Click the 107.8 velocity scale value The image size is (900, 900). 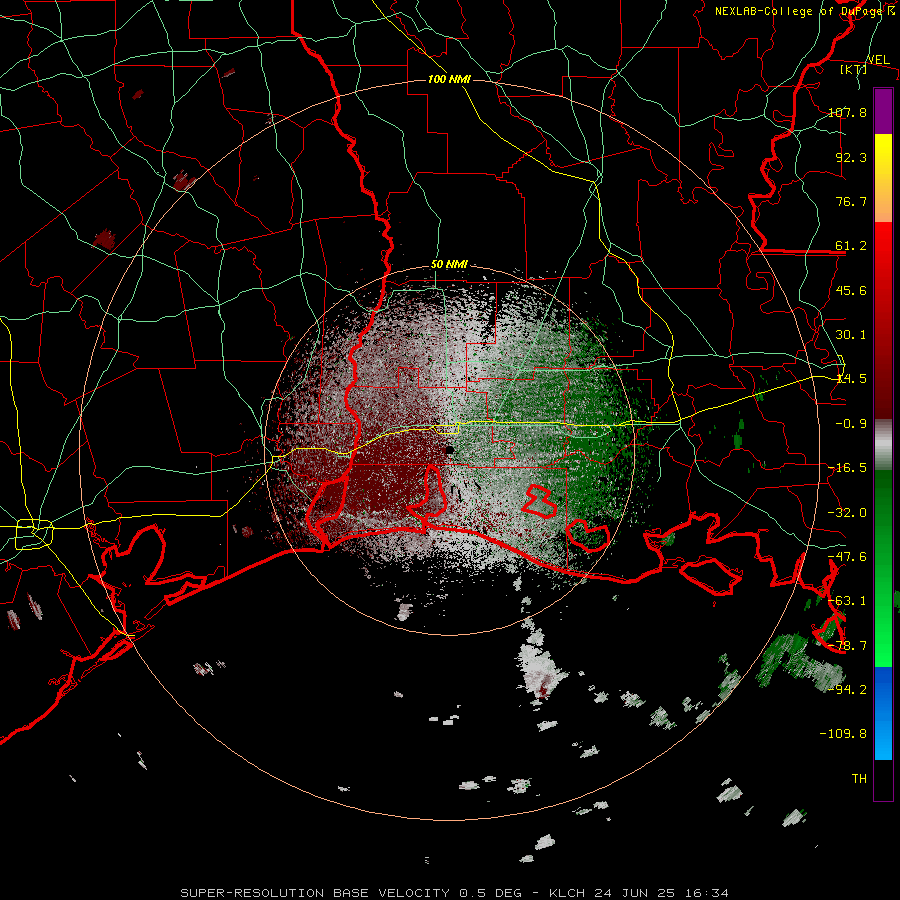[847, 112]
